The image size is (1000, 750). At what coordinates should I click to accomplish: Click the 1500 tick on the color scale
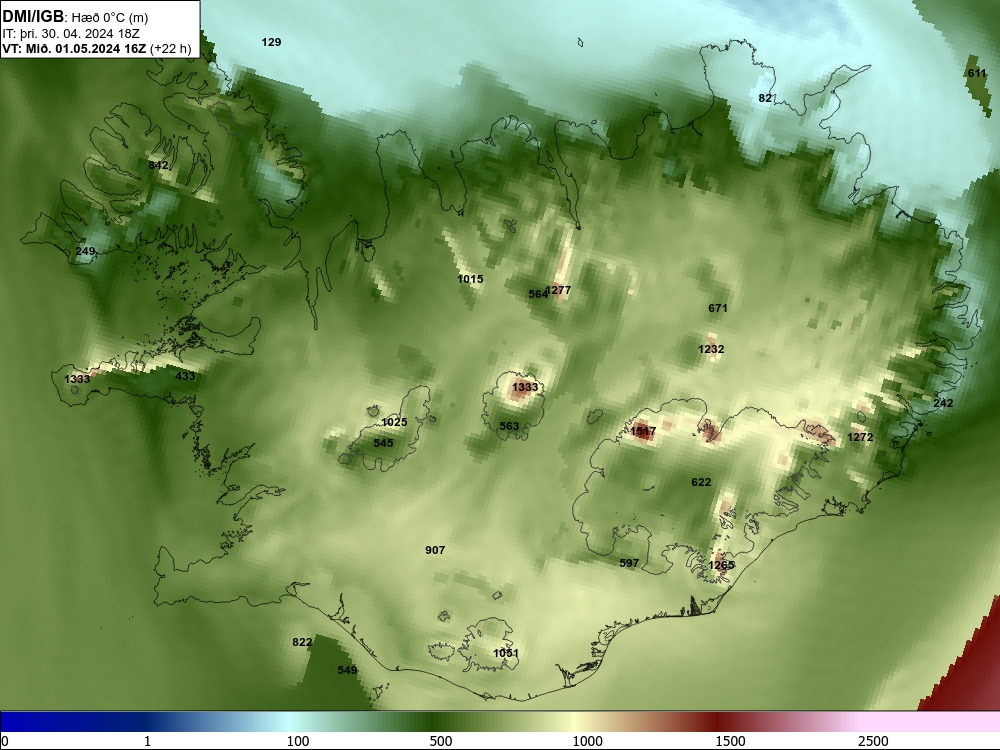pyautogui.click(x=730, y=741)
